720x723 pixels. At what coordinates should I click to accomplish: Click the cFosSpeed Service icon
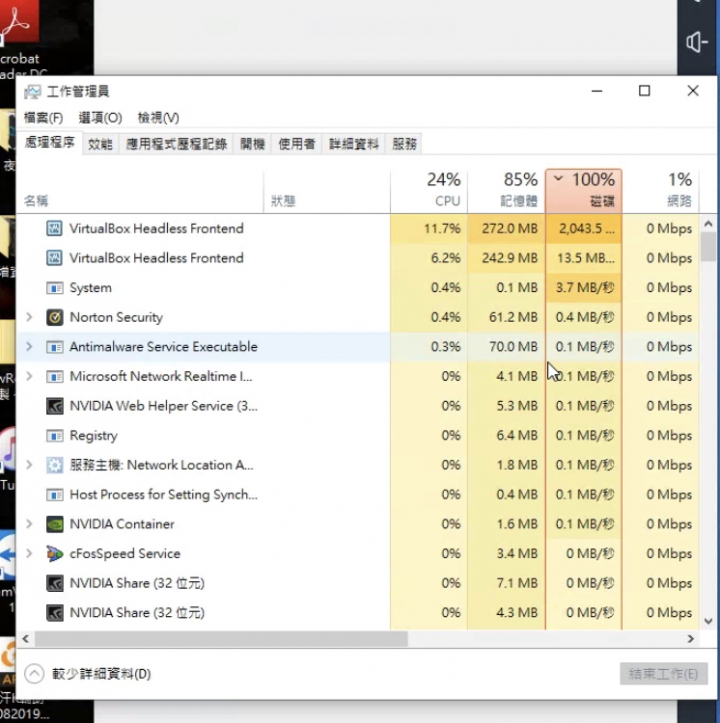(x=54, y=554)
